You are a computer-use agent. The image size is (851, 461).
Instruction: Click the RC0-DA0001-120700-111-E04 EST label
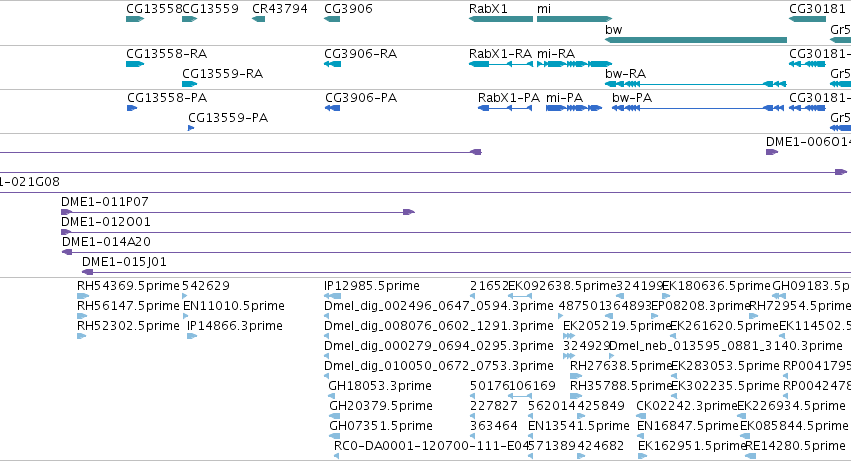(431, 447)
